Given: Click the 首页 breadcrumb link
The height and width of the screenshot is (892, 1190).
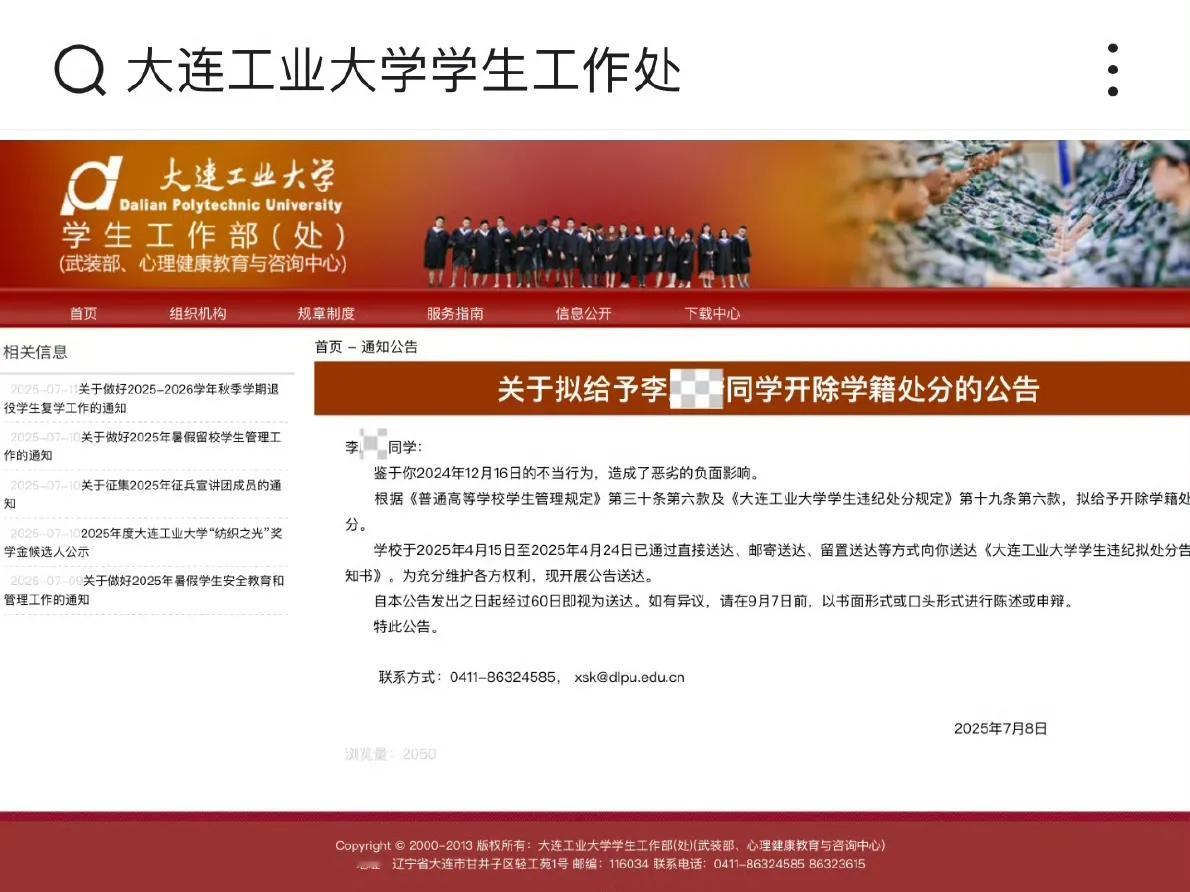Looking at the screenshot, I should pos(329,347).
